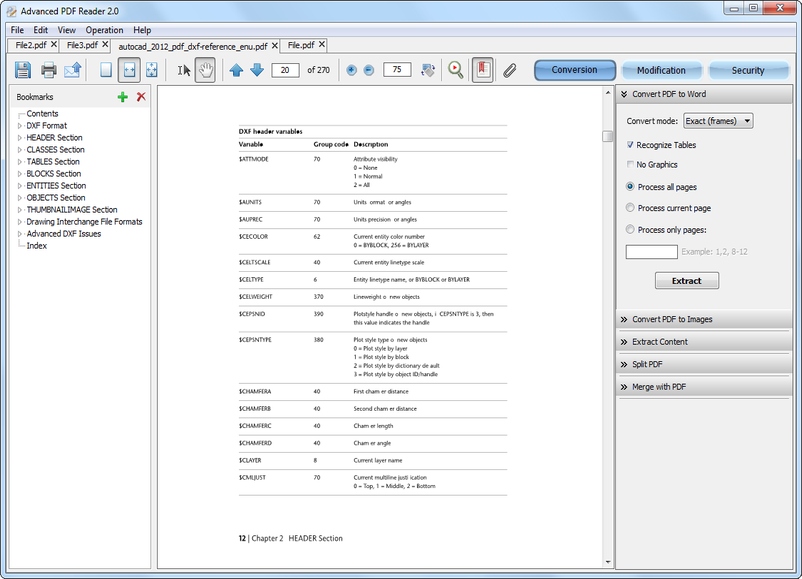The width and height of the screenshot is (802, 579).
Task: Select the fit width view icon
Action: click(129, 70)
